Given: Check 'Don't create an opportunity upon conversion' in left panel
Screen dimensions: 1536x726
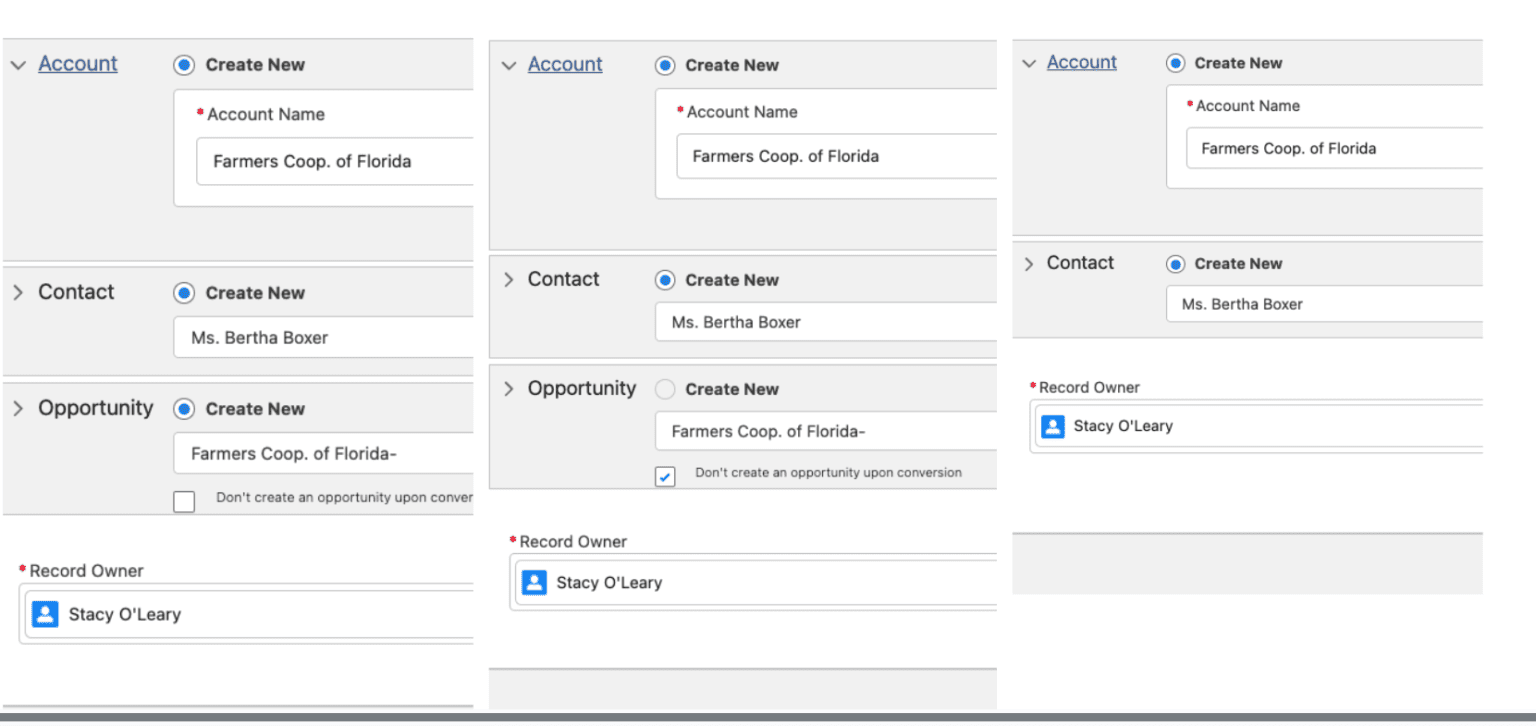Looking at the screenshot, I should 184,501.
